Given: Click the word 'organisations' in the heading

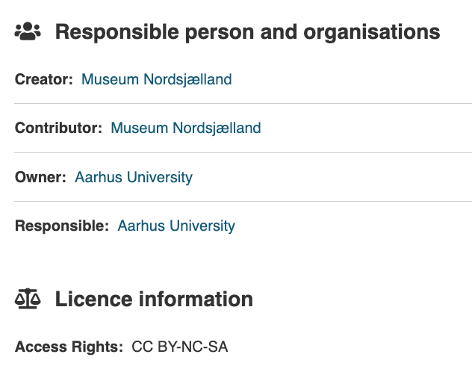Looking at the screenshot, I should coord(372,32).
